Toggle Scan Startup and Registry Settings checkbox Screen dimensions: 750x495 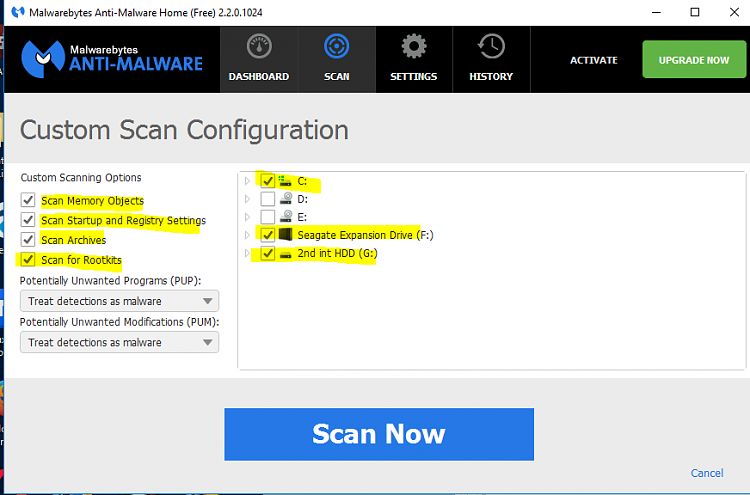[28, 220]
